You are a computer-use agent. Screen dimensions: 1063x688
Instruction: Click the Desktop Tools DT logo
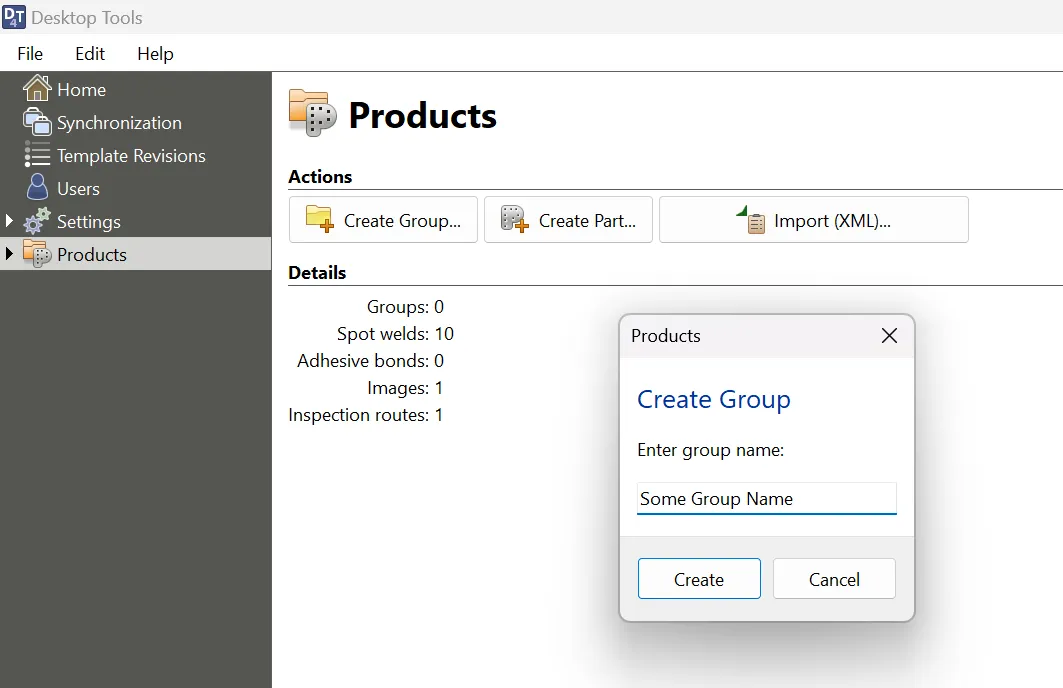click(x=16, y=16)
